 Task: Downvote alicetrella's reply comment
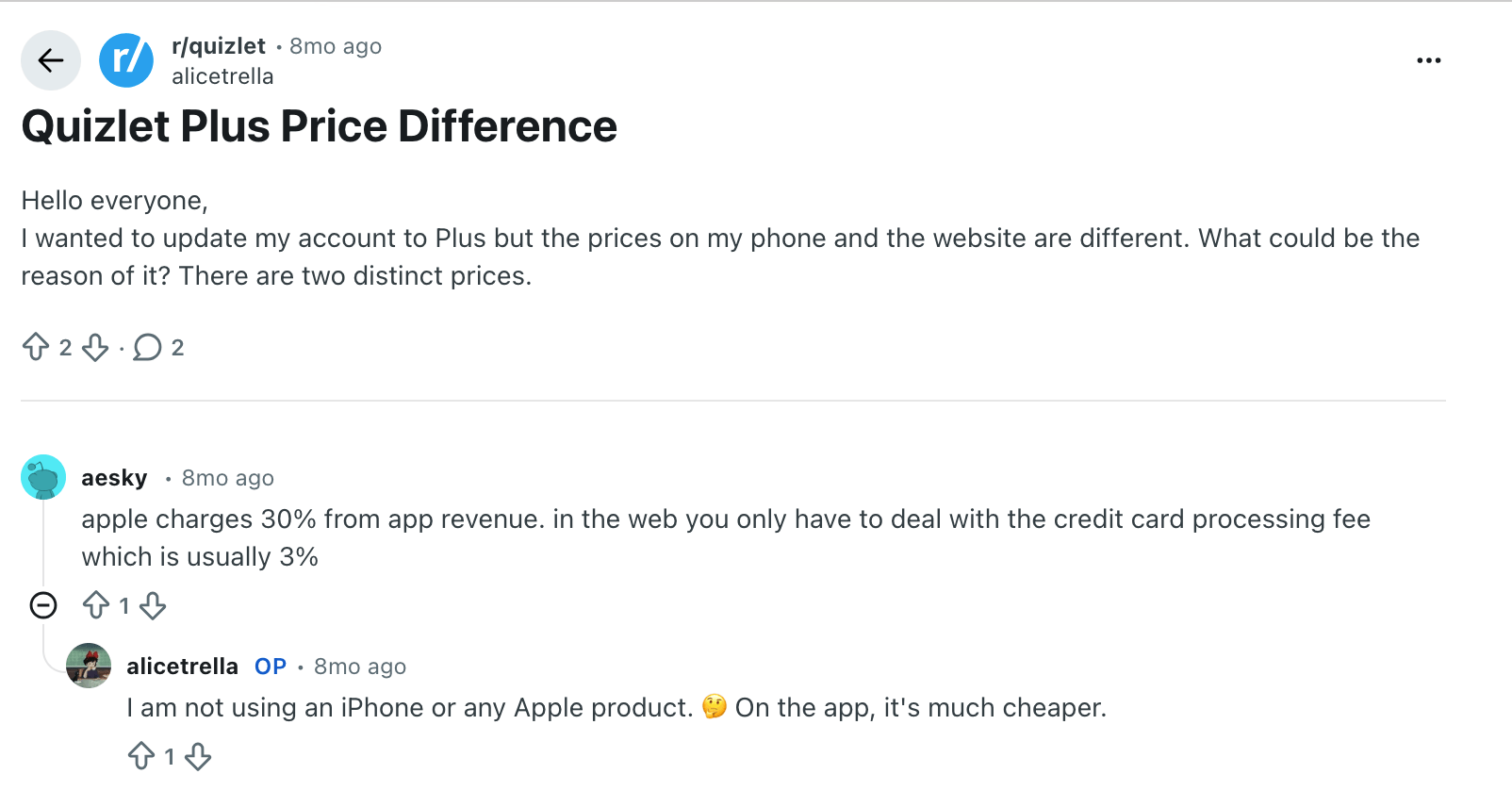(x=198, y=757)
